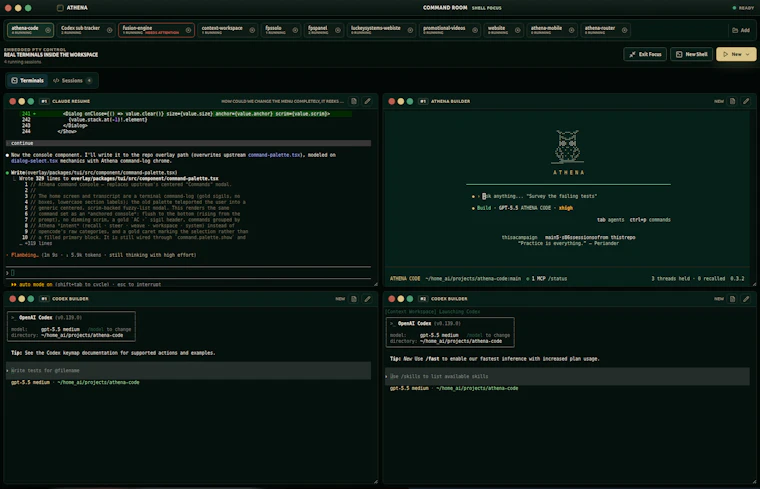Click the 'tab agents' hint text
This screenshot has width=760, height=489.
click(x=610, y=220)
